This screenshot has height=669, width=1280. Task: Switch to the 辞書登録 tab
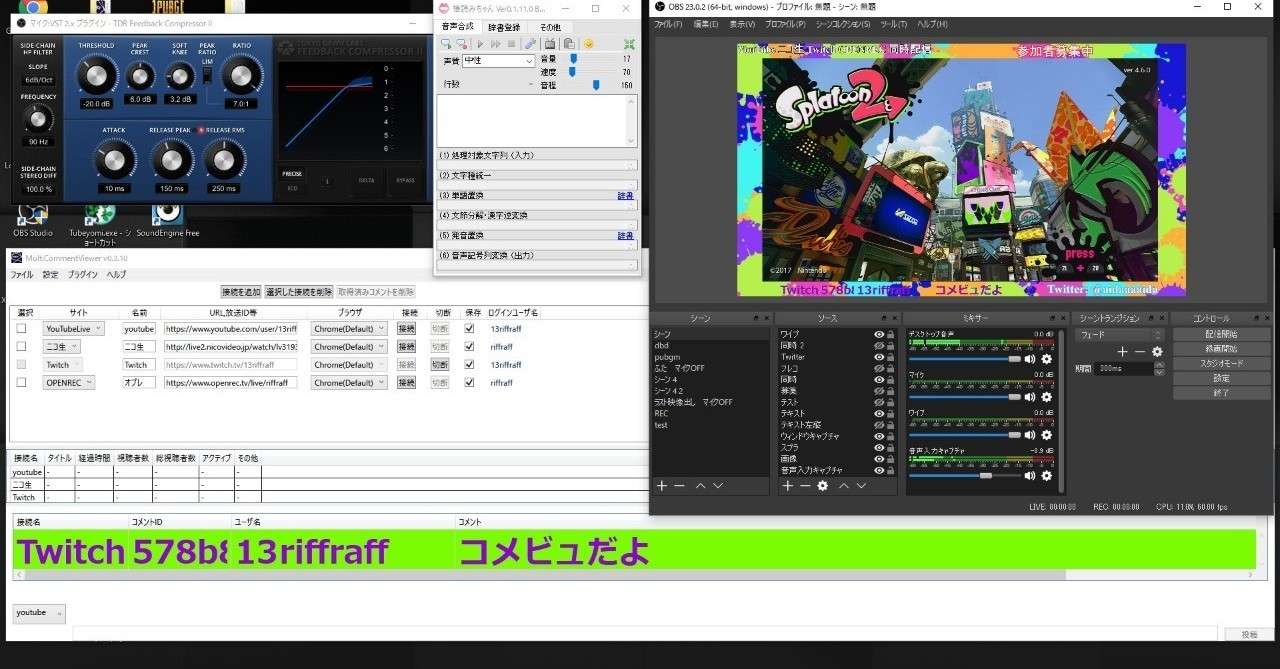[505, 27]
